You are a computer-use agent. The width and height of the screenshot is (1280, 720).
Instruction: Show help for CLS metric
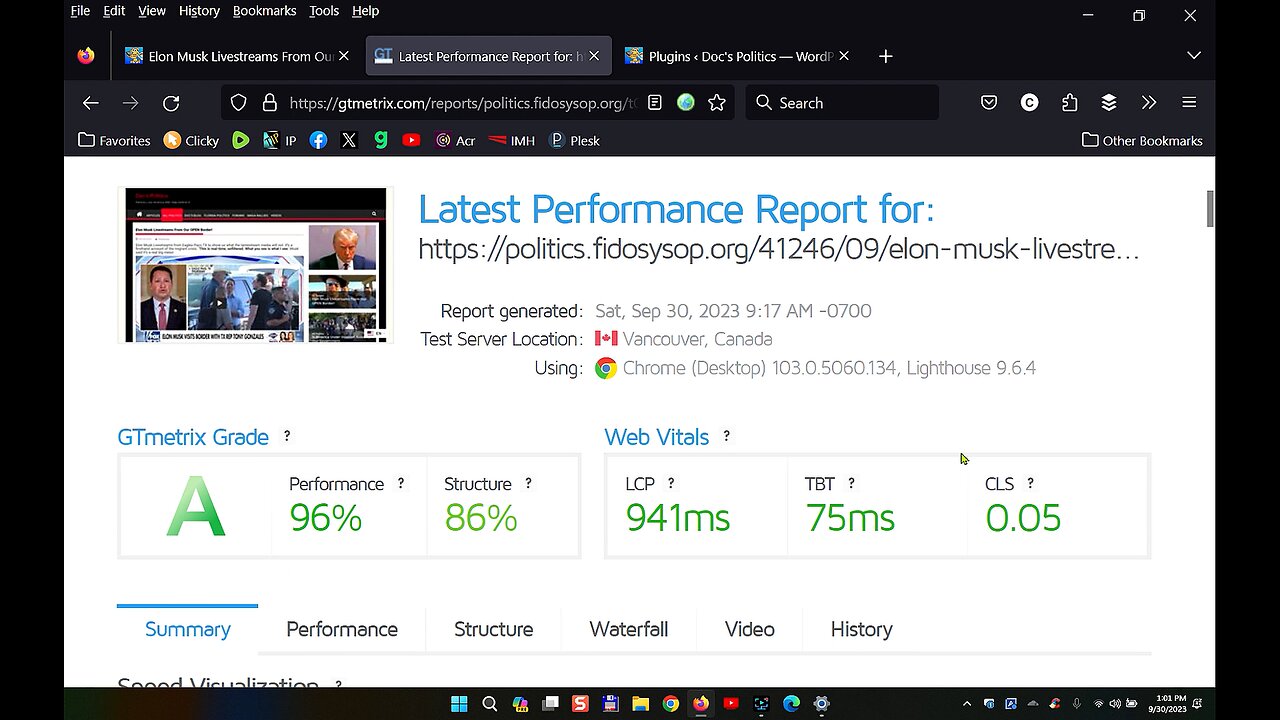pyautogui.click(x=1030, y=483)
